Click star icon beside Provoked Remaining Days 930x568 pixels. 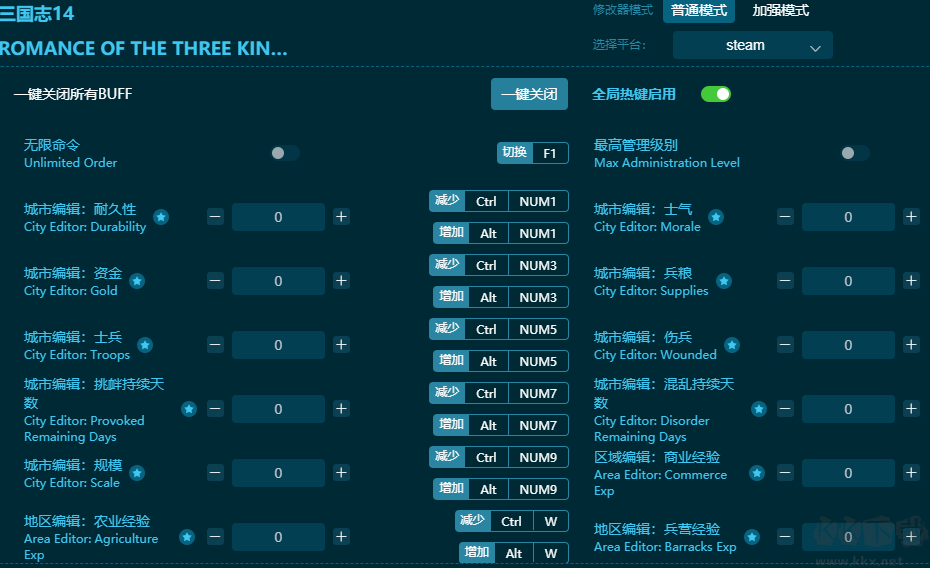(x=189, y=409)
